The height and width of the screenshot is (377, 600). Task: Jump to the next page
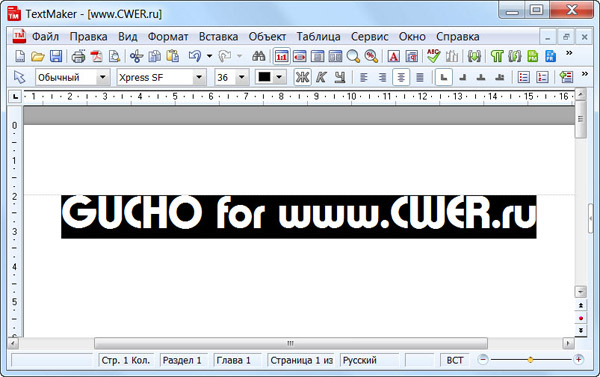point(580,330)
